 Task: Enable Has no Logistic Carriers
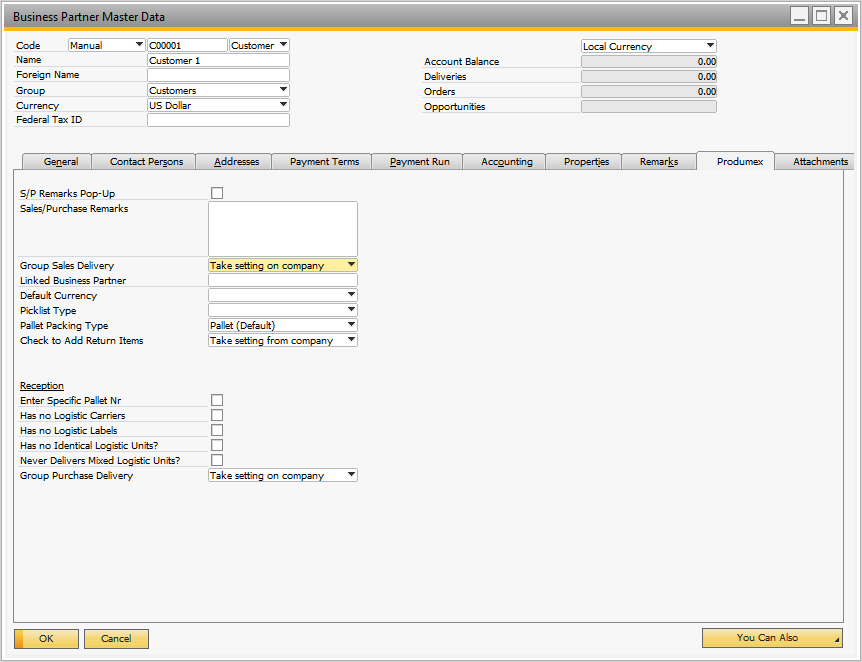(x=217, y=415)
